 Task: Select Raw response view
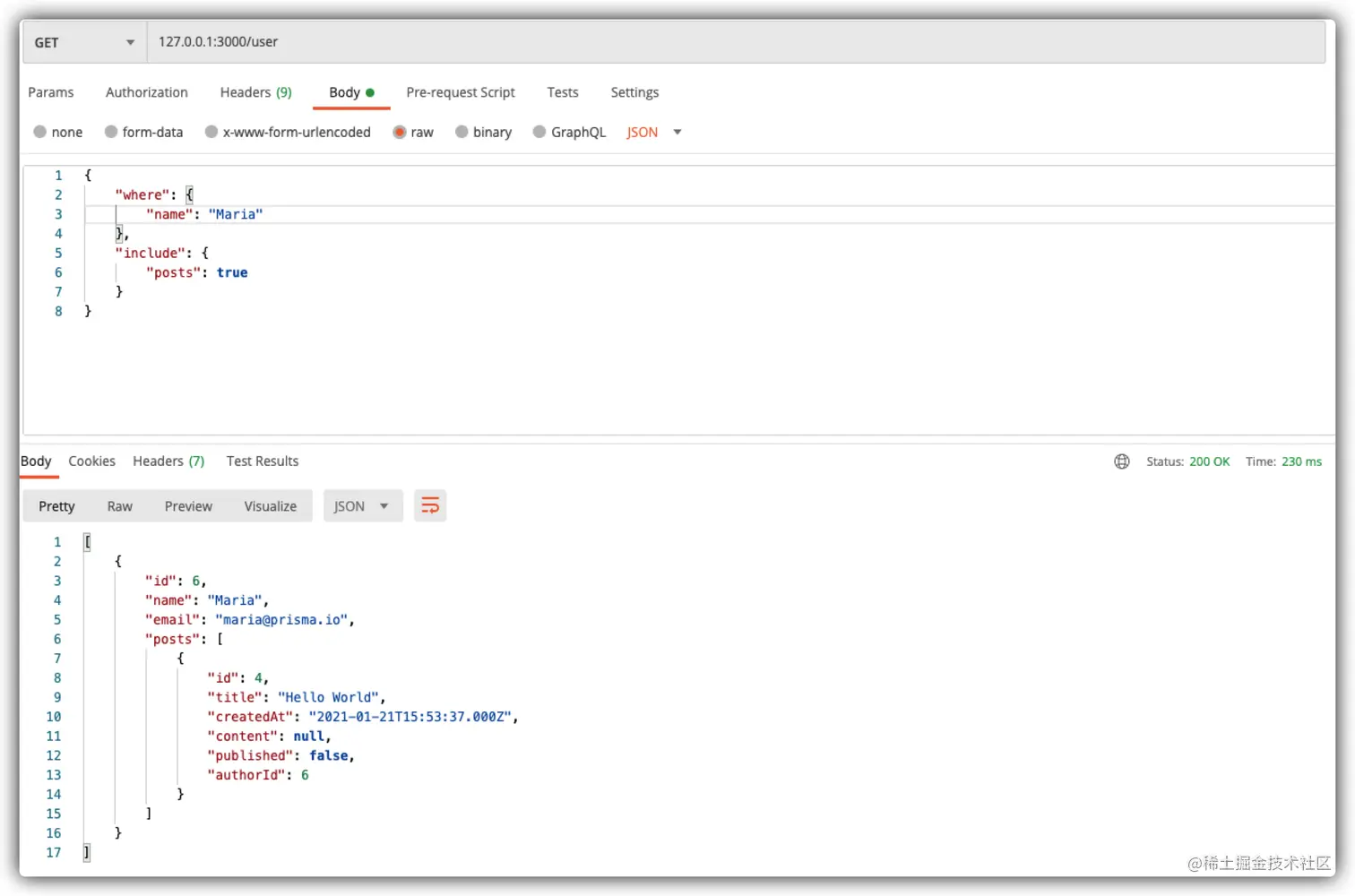[x=120, y=506]
